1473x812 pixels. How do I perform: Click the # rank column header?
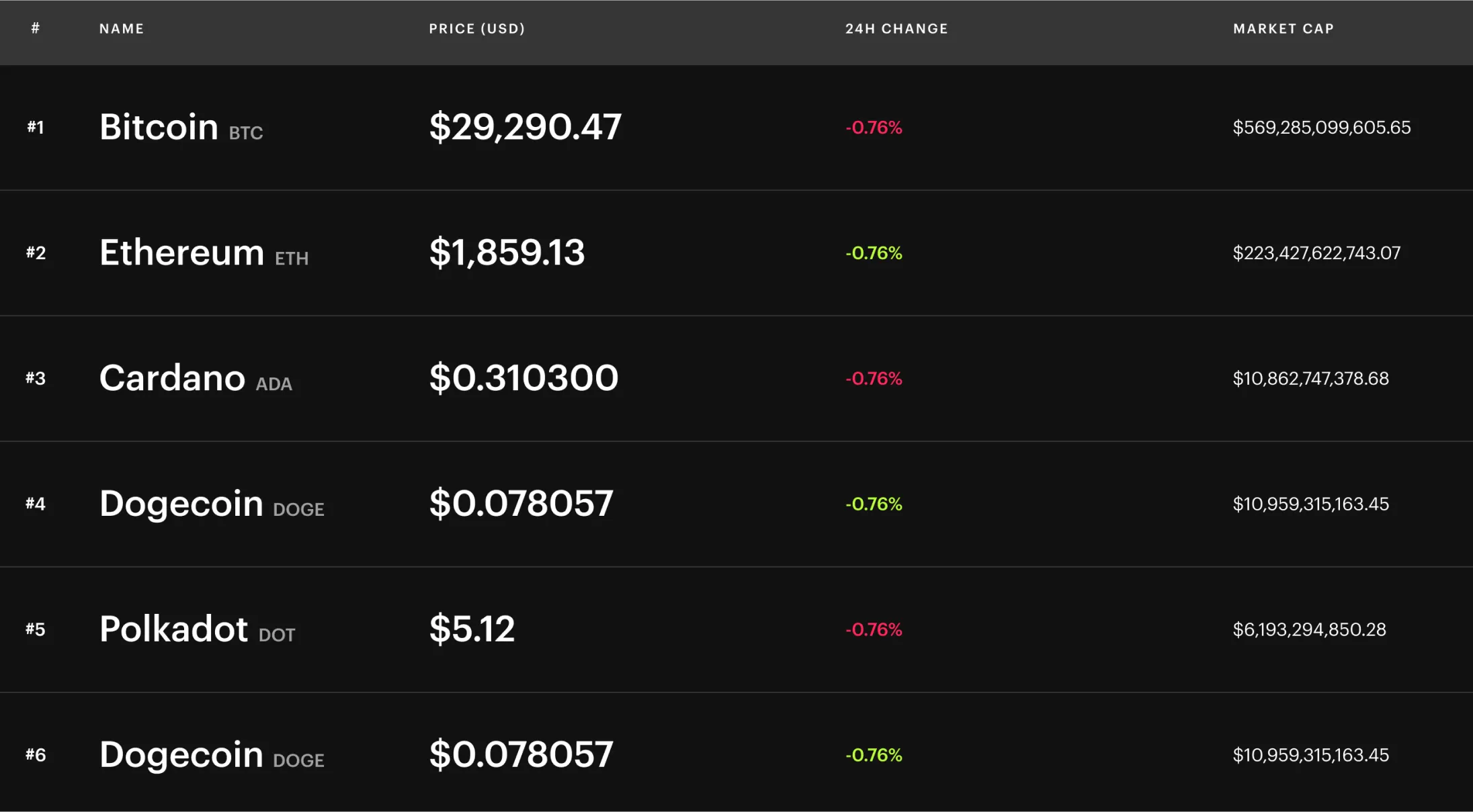tap(36, 28)
